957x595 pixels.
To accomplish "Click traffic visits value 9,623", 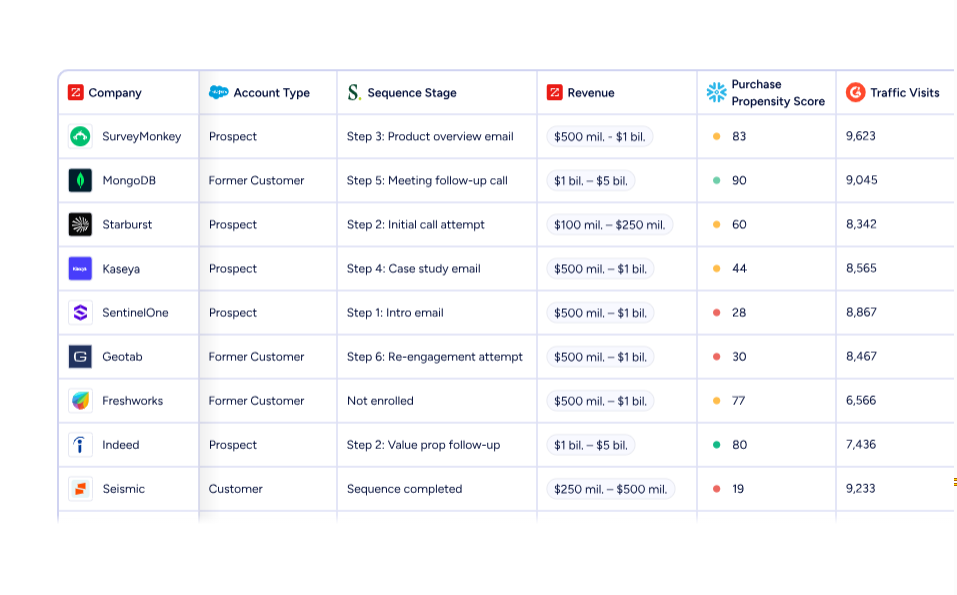I will [x=861, y=135].
